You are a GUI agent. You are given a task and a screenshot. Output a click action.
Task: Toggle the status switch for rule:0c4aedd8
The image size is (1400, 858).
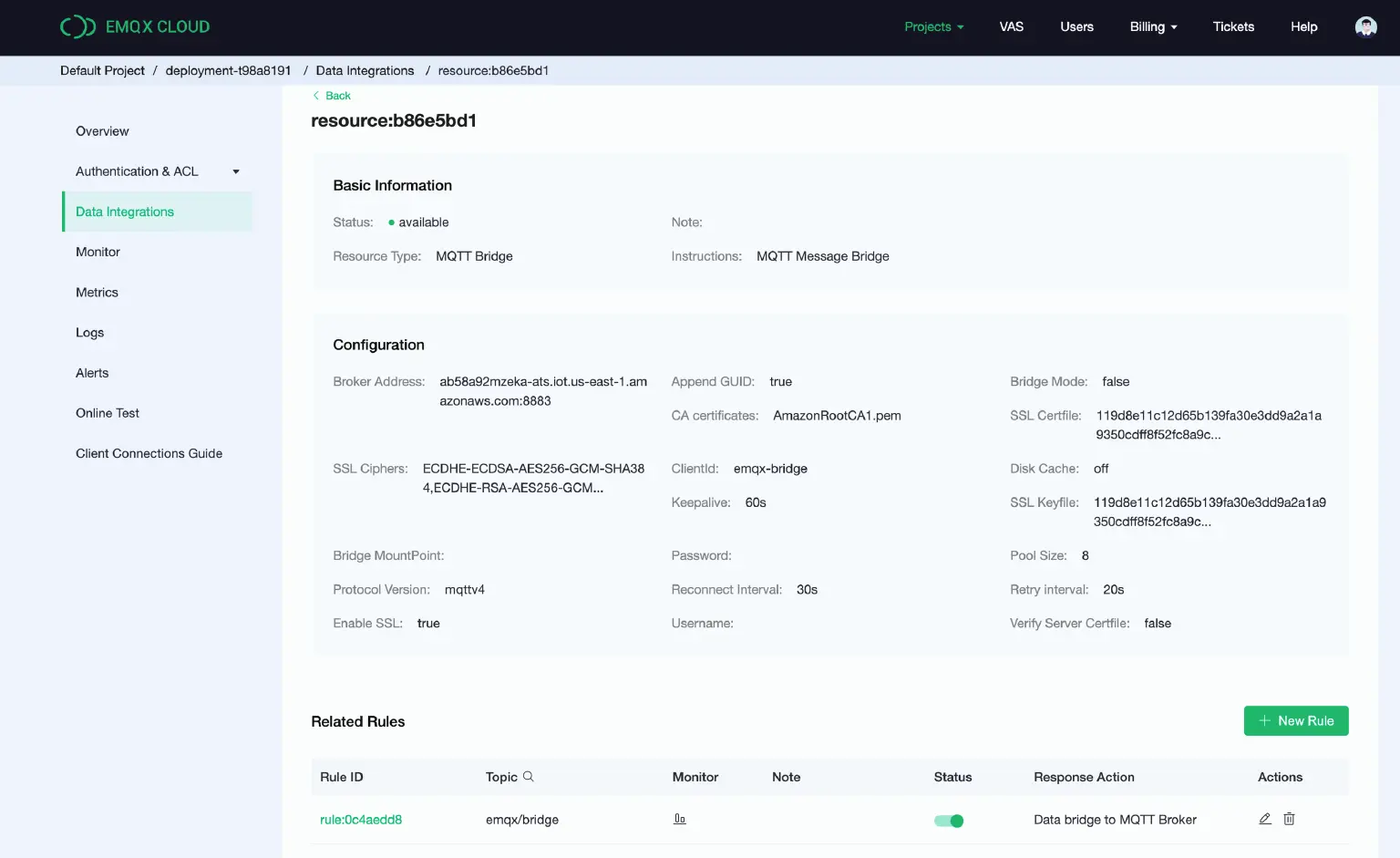[x=949, y=821]
